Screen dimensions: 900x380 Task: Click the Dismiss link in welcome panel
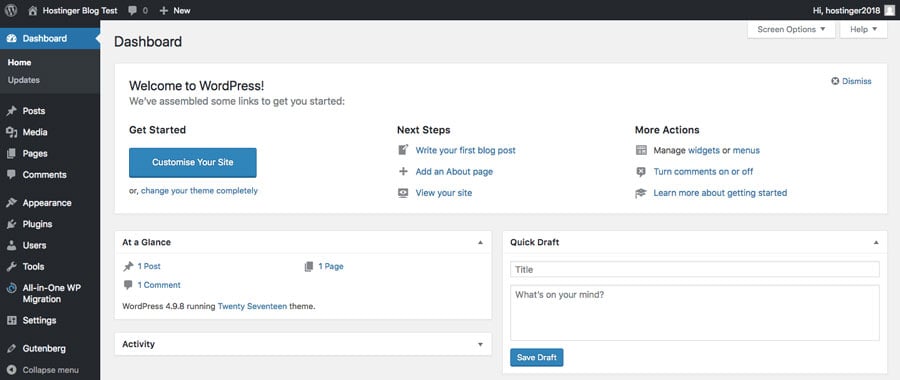pyautogui.click(x=856, y=82)
